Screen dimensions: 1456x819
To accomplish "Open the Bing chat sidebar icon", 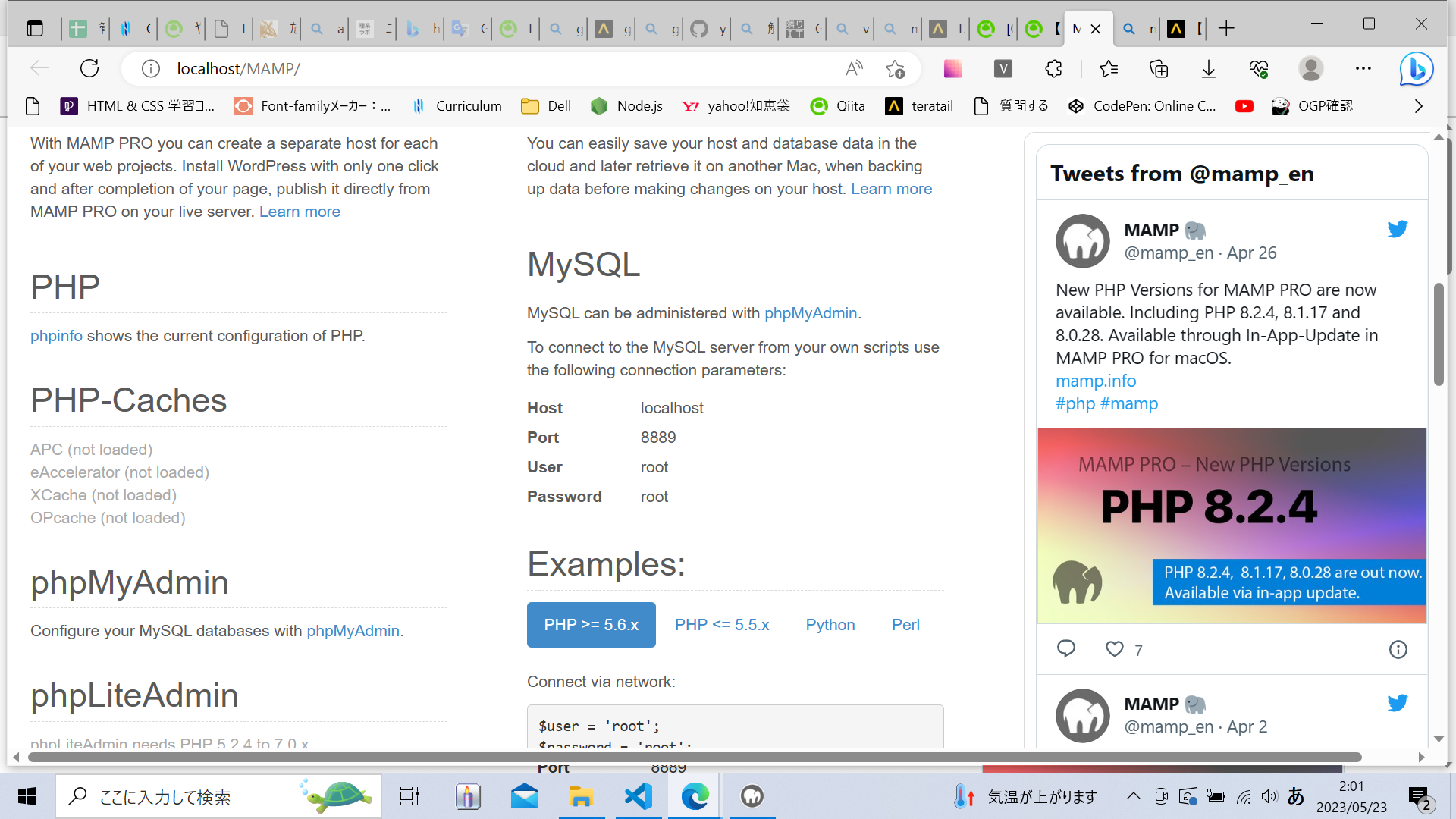I will coord(1416,69).
